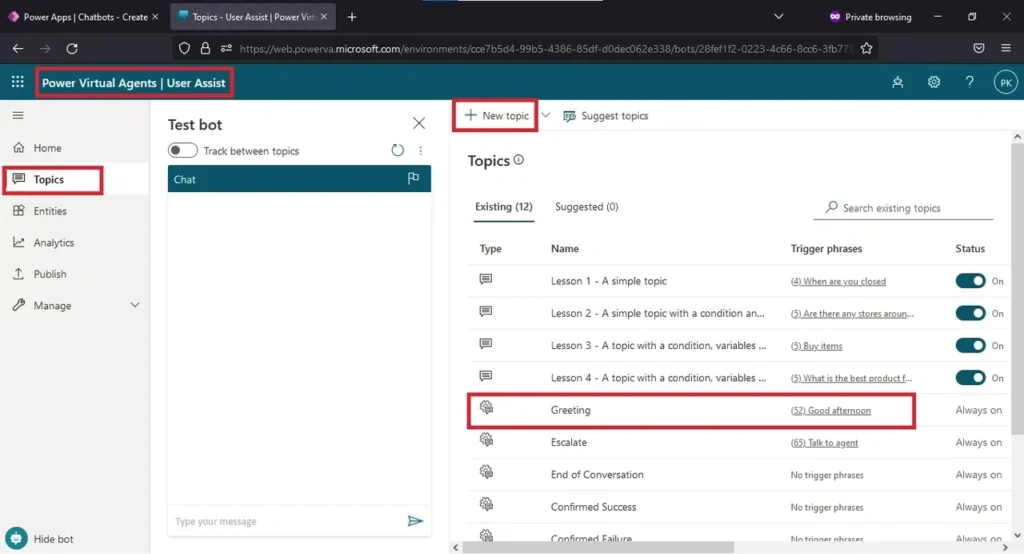This screenshot has width=1024, height=554.
Task: Turn off Lesson 2 status toggle
Action: point(970,313)
